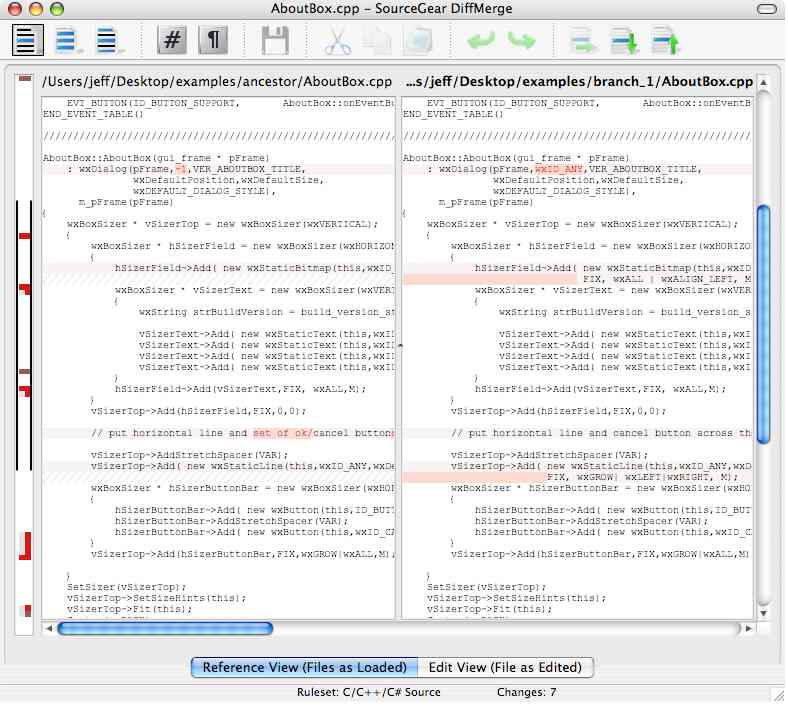Select the show all lines view icon

tap(28, 40)
